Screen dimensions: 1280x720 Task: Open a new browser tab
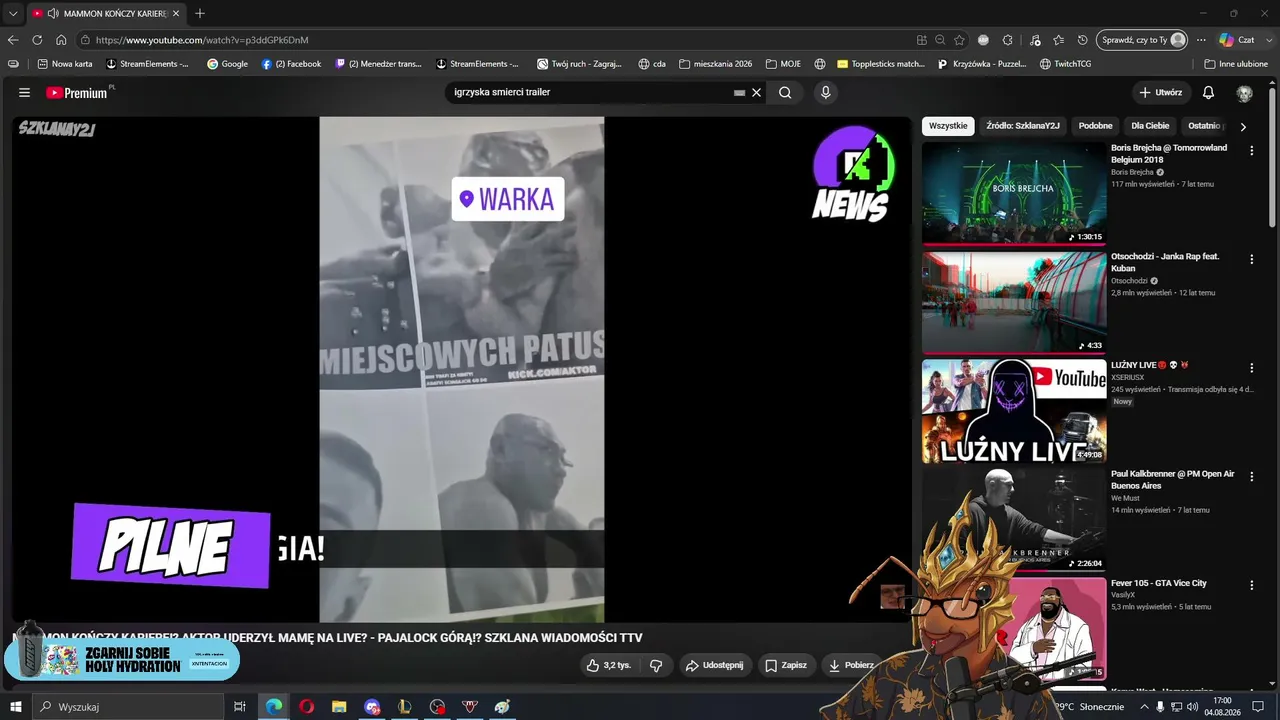click(200, 13)
